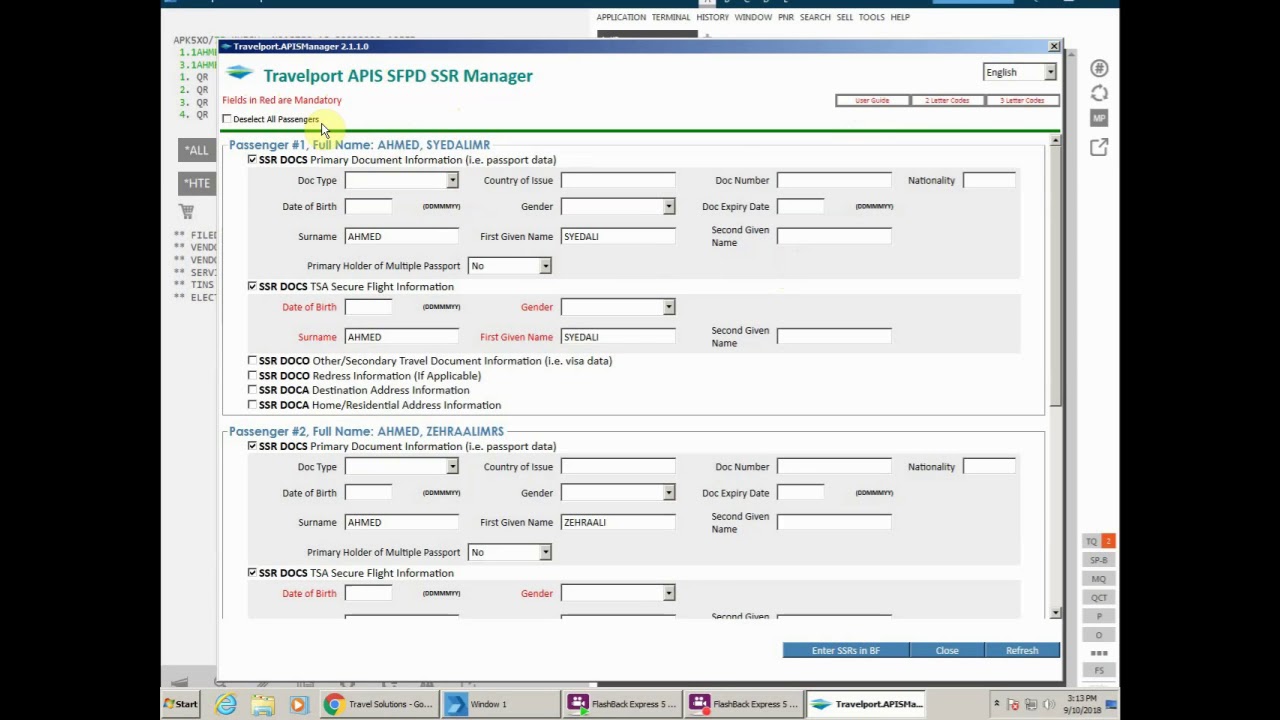This screenshot has width=1280, height=720.
Task: Uncheck Passenger #2 SSR DOCS Primary Document checkbox
Action: [252, 446]
